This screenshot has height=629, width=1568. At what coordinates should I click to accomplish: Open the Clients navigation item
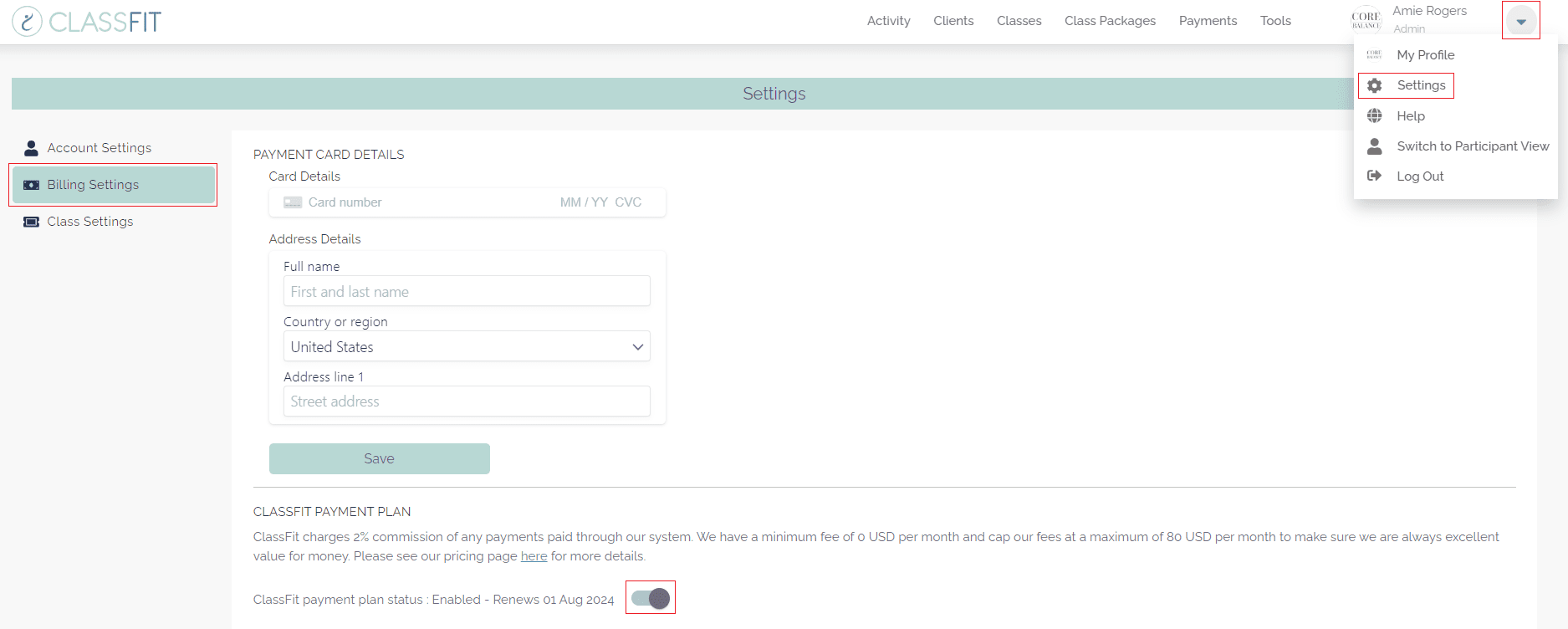(x=953, y=21)
